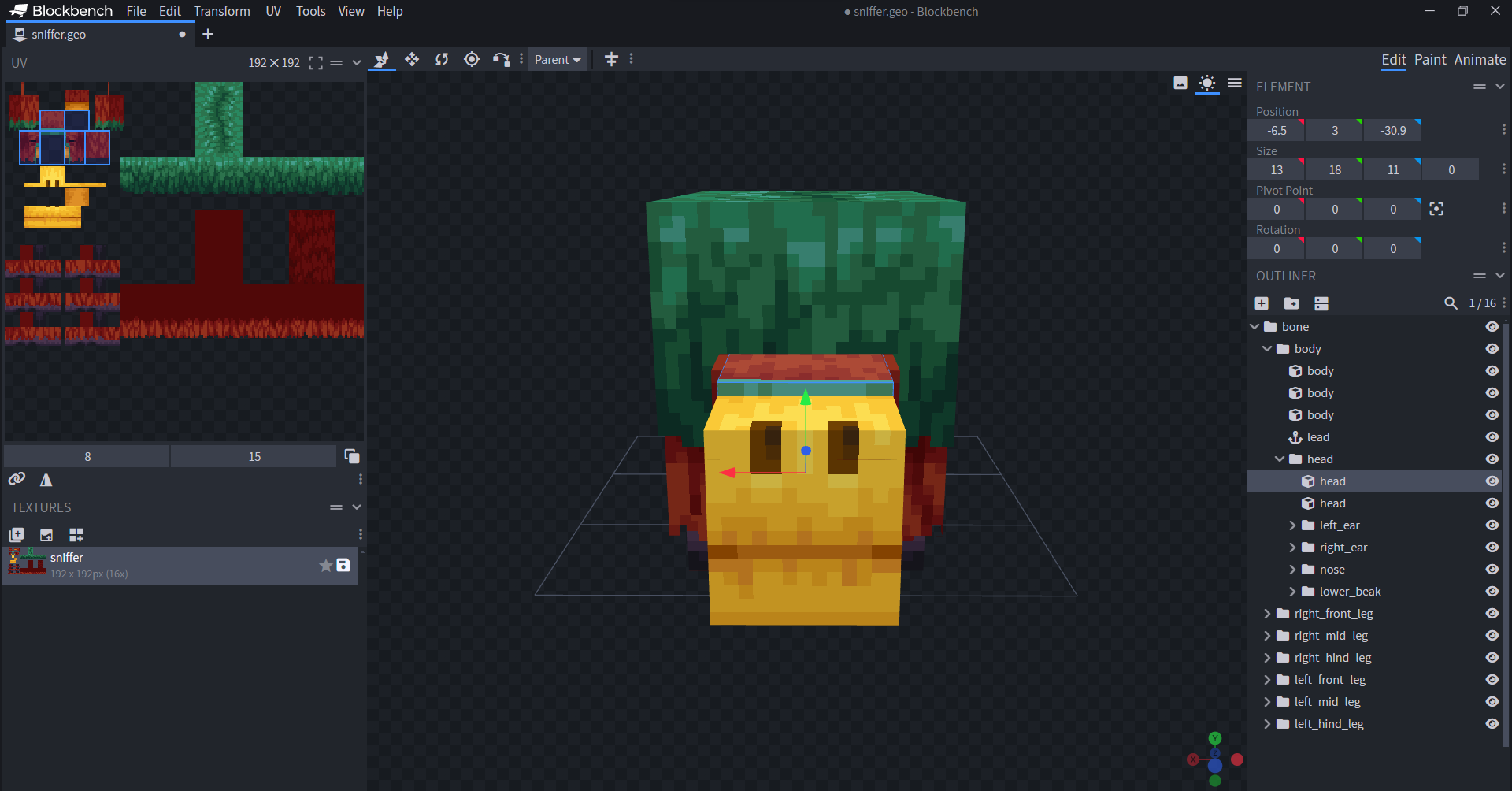
Task: Click the center pivot icon
Action: tap(1436, 210)
